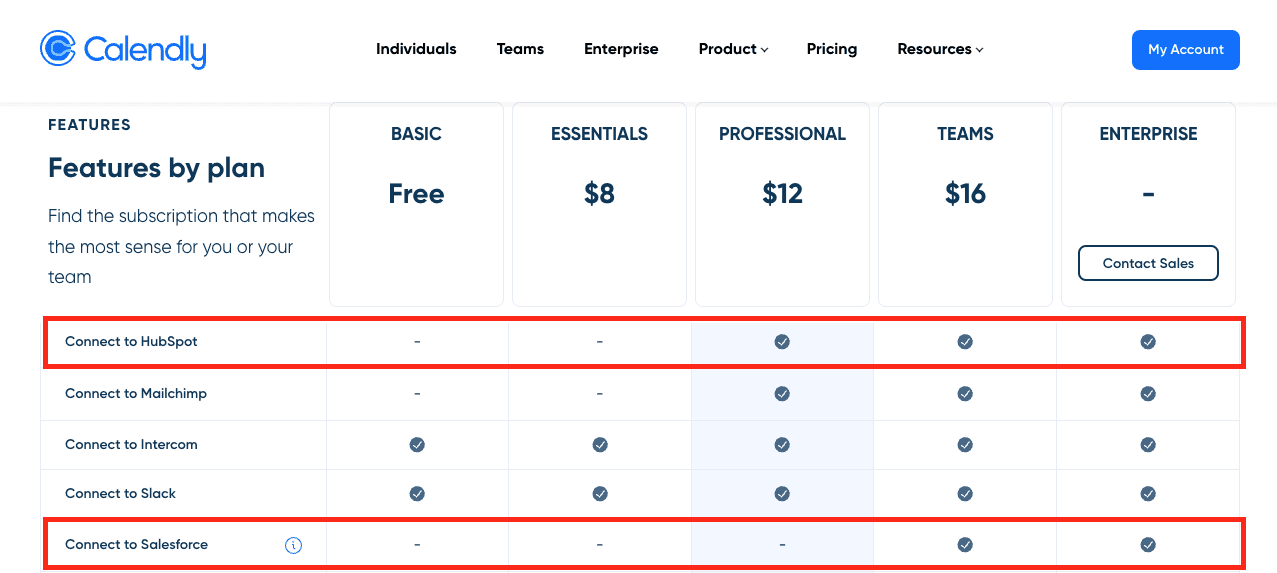Click Intercom checkmark in Enterprise column
Viewport: 1277px width, 573px height.
pos(1148,445)
